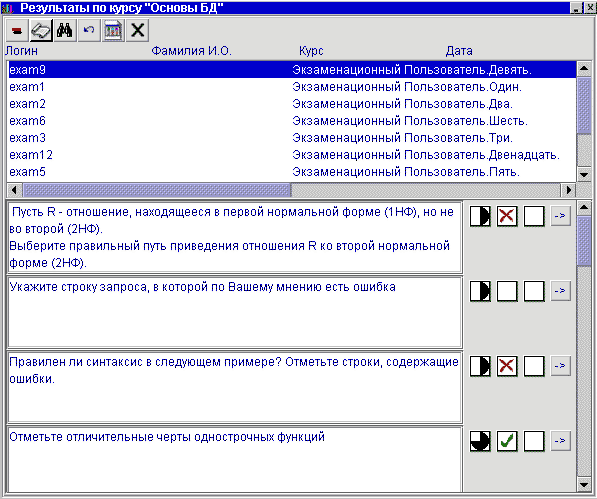The width and height of the screenshot is (597, 499).
Task: Select the exam12 user row
Action: click(x=292, y=155)
